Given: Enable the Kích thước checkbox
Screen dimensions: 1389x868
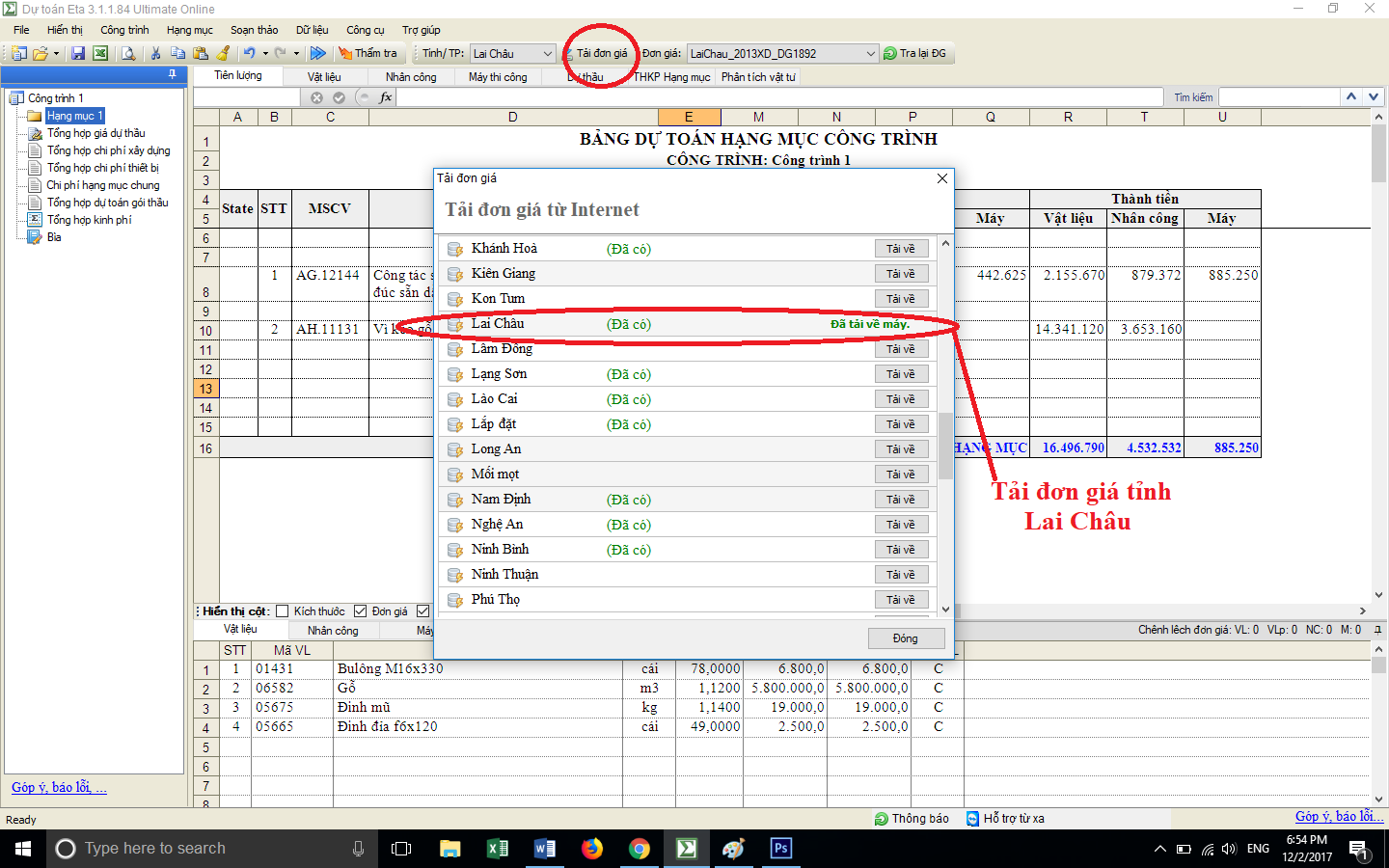Looking at the screenshot, I should click(x=283, y=611).
